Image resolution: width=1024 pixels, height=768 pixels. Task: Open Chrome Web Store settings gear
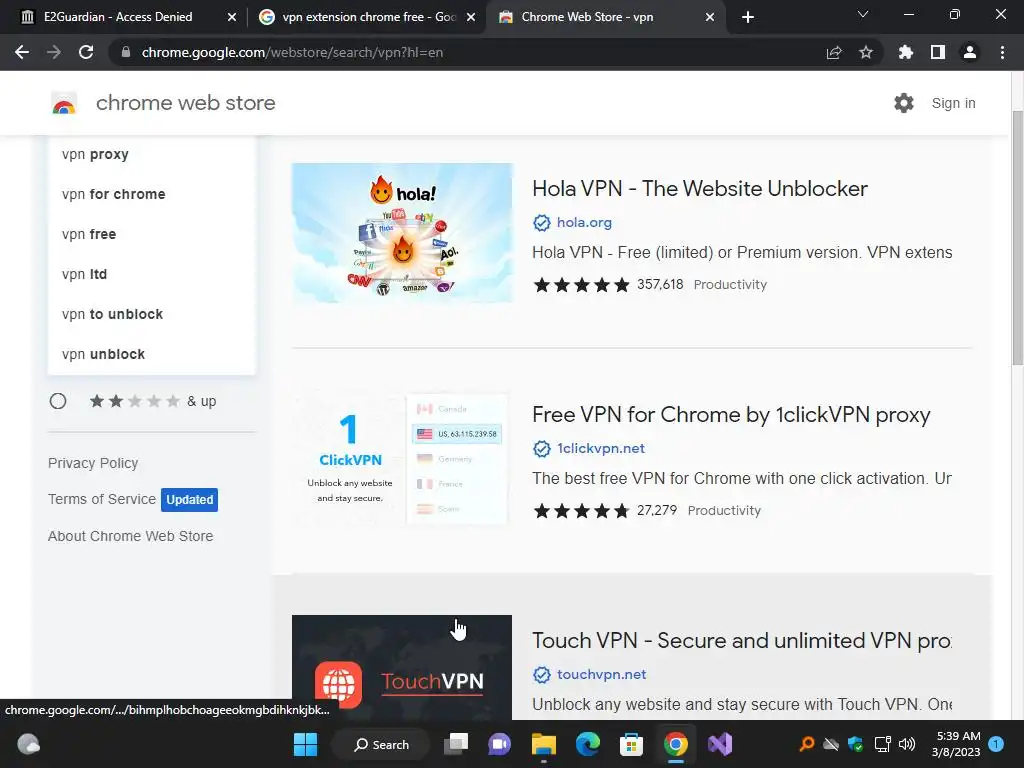904,103
